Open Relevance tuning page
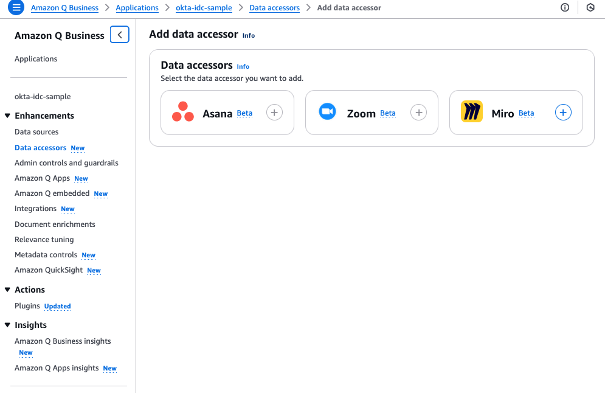Image resolution: width=606 pixels, height=394 pixels. pos(44,239)
